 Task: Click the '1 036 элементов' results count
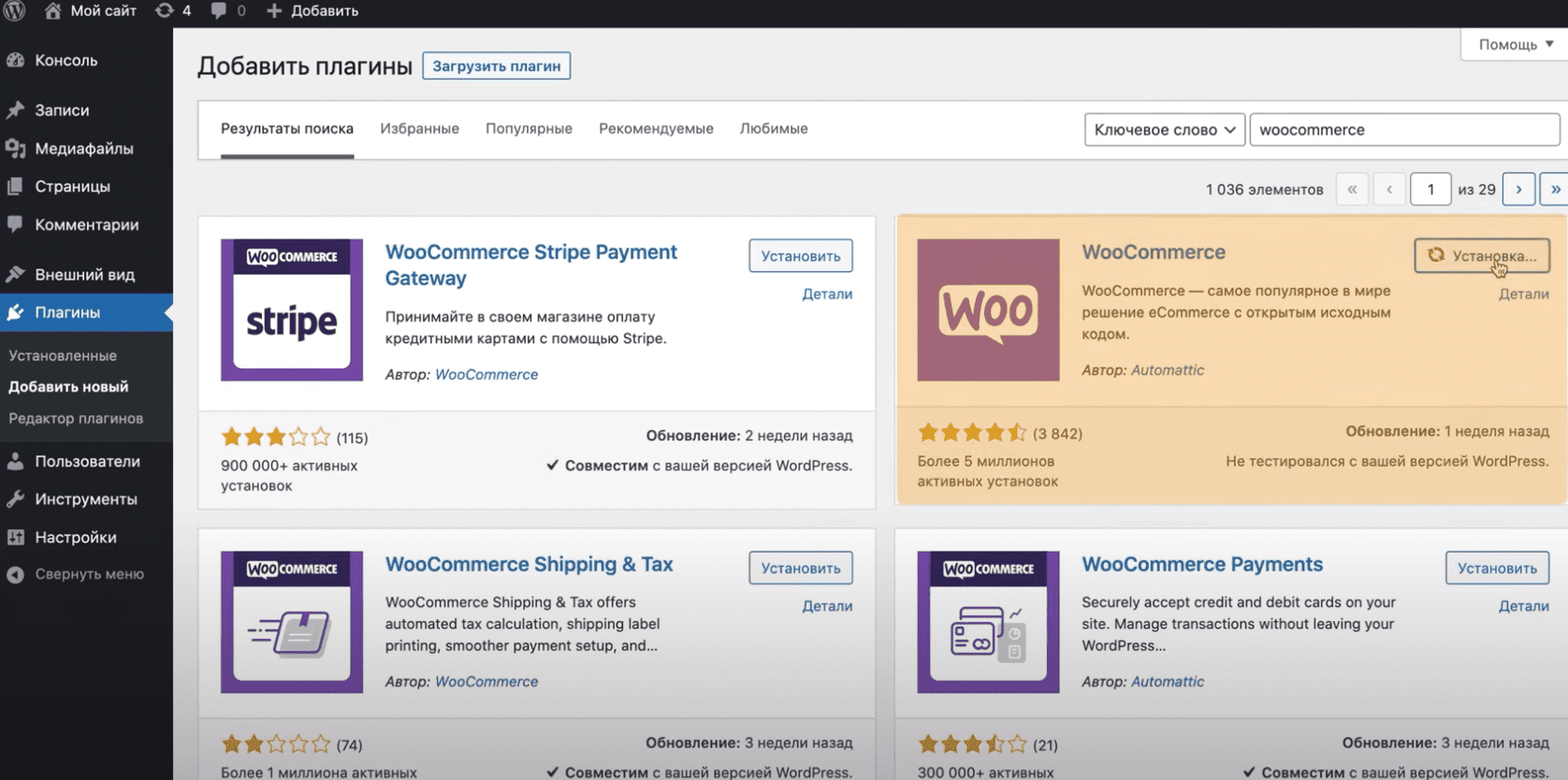click(x=1264, y=189)
